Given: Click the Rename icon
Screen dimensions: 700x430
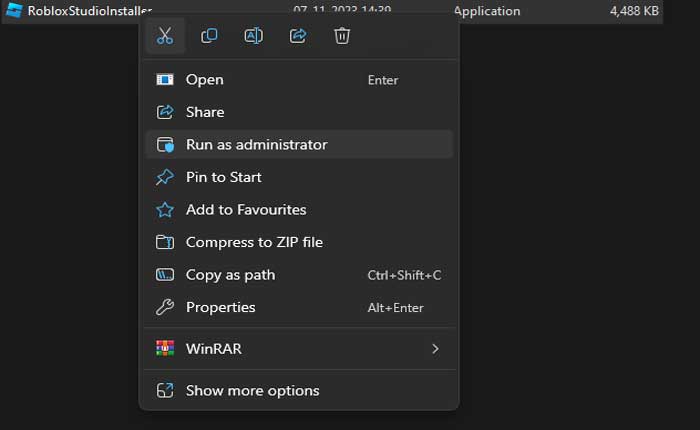Looking at the screenshot, I should pyautogui.click(x=253, y=36).
